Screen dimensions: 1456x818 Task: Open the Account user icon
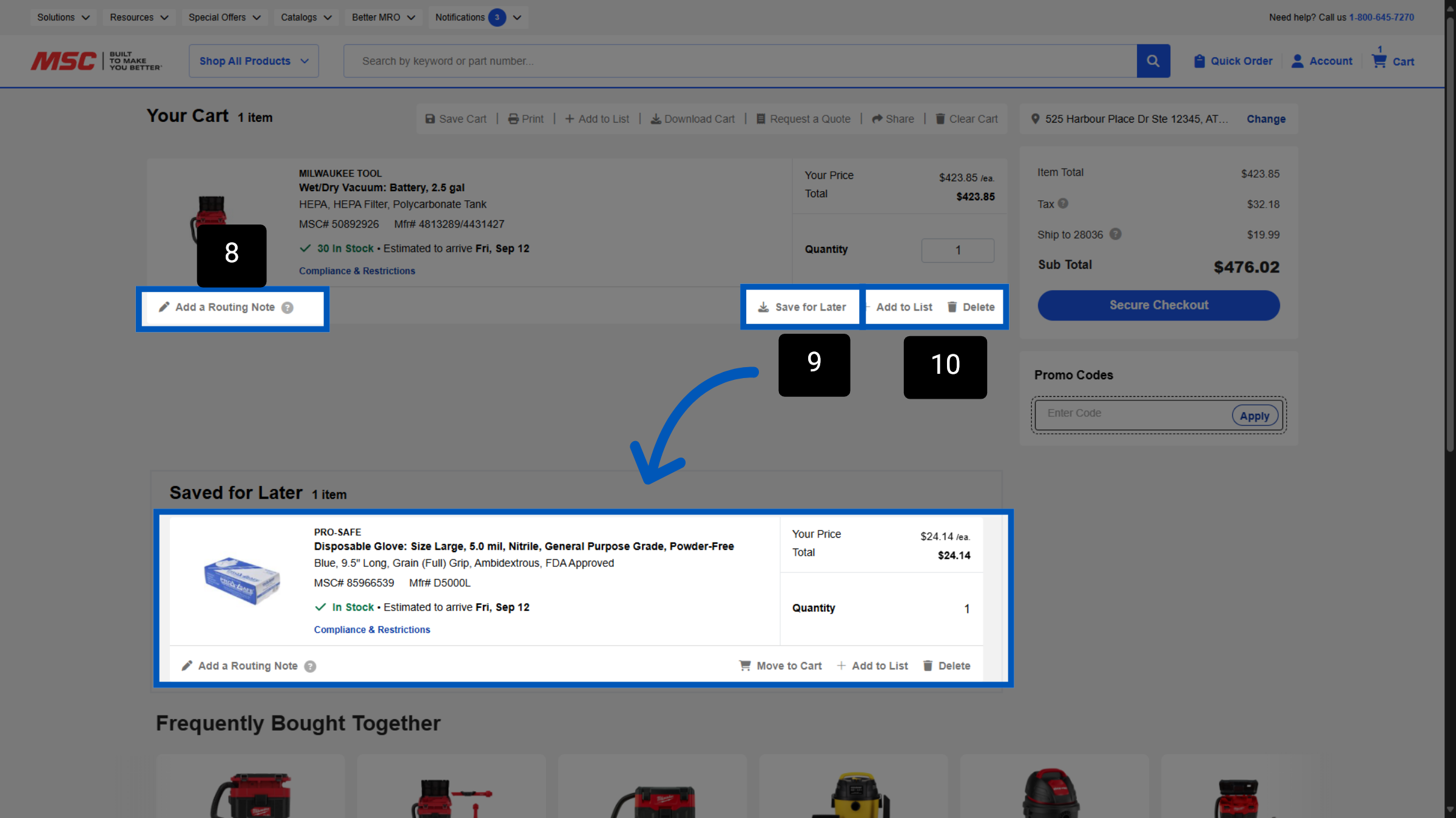click(1297, 61)
